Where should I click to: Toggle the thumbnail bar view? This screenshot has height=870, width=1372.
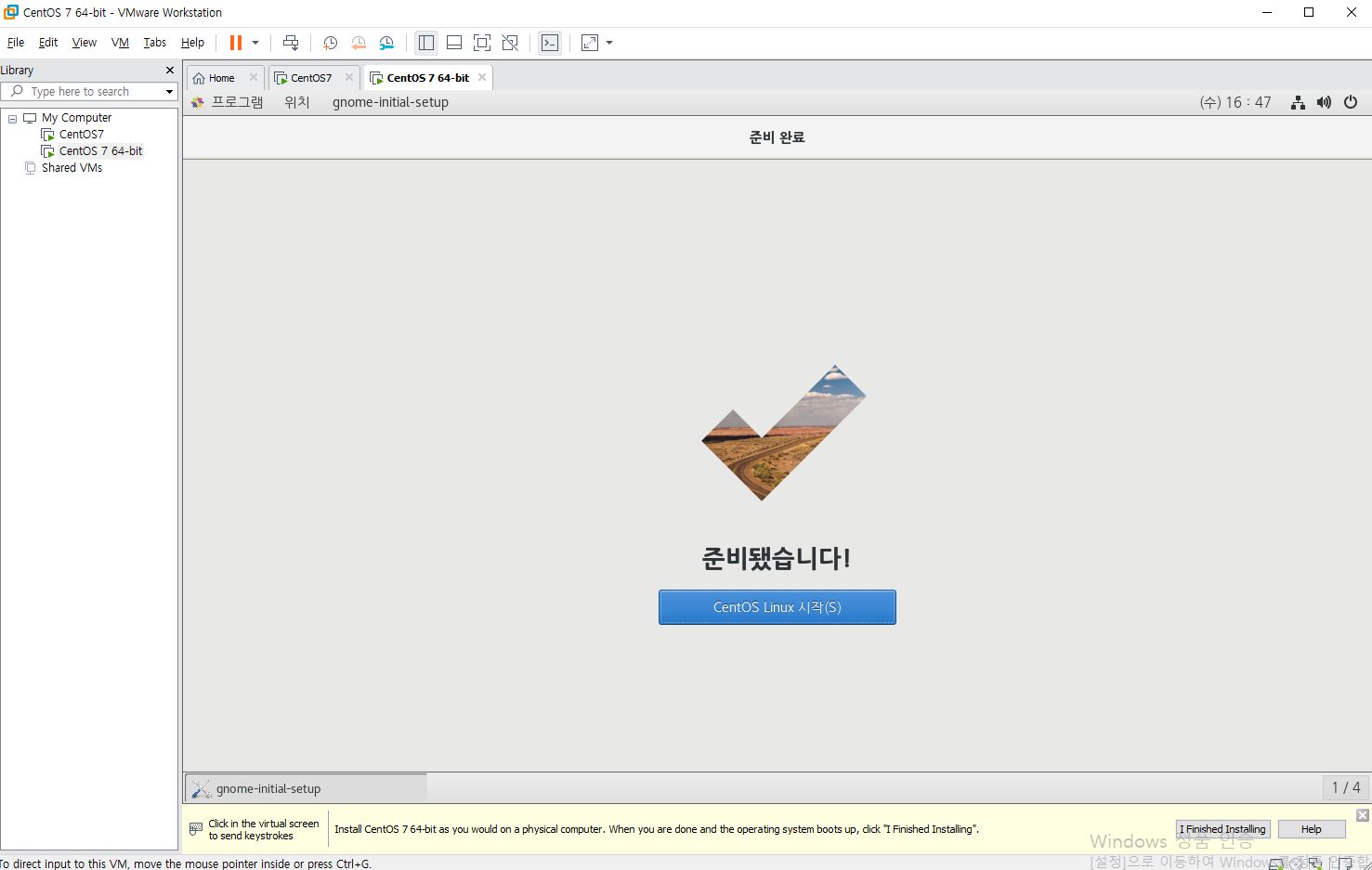click(x=454, y=43)
